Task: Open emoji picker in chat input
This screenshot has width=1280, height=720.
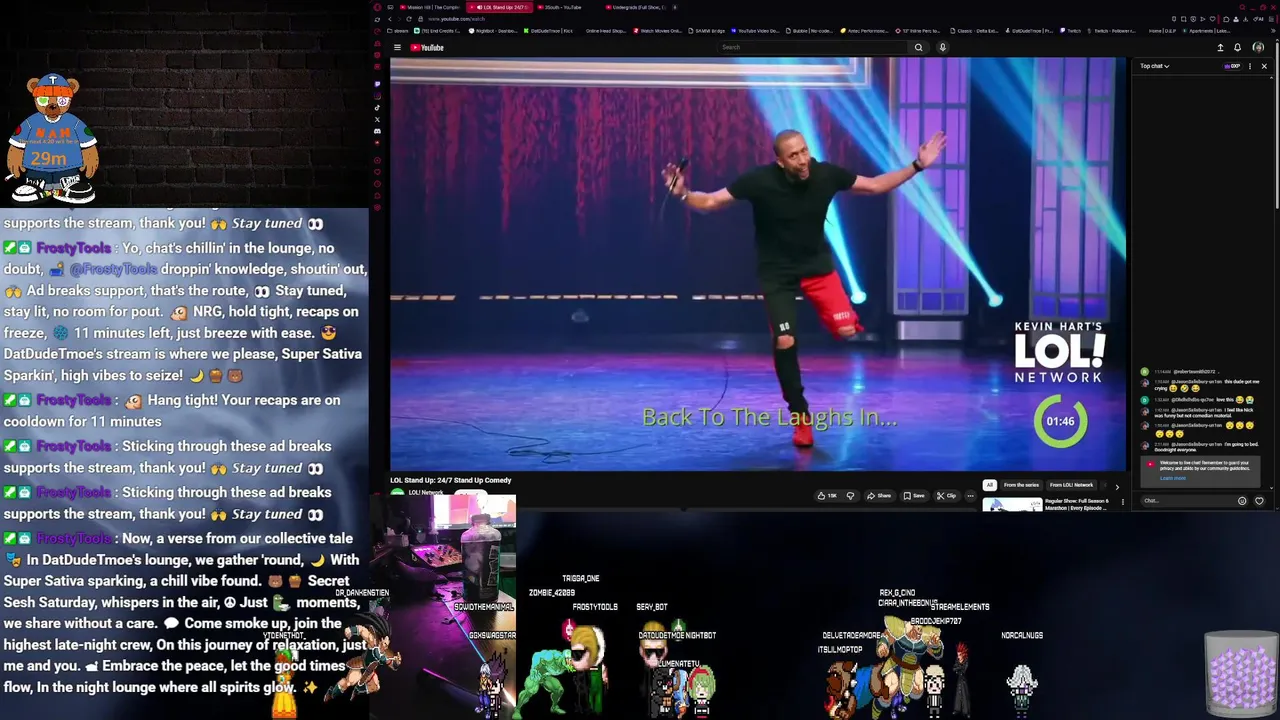Action: (x=1242, y=501)
